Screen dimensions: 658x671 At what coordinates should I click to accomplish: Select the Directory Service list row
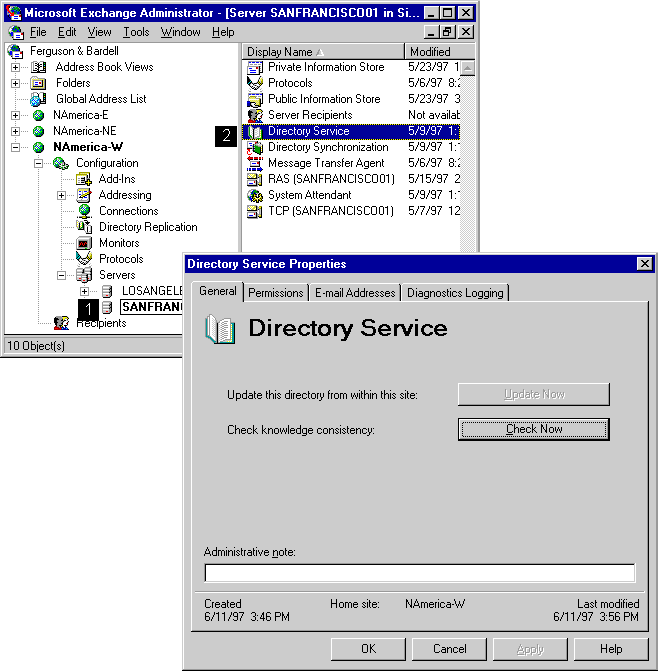(x=351, y=131)
